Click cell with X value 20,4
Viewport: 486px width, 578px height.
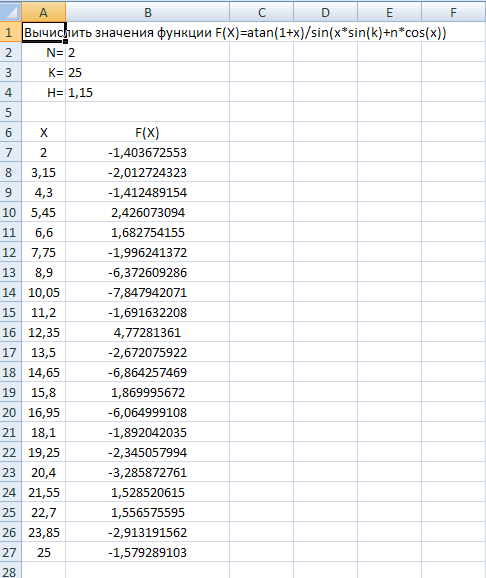tap(44, 472)
